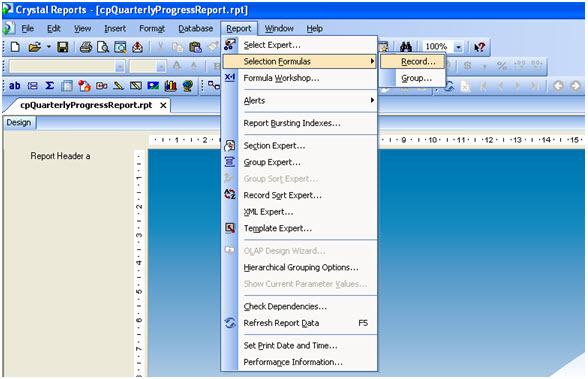Insert text object with ab icon
Screen dimensions: 588x379
tap(15, 86)
